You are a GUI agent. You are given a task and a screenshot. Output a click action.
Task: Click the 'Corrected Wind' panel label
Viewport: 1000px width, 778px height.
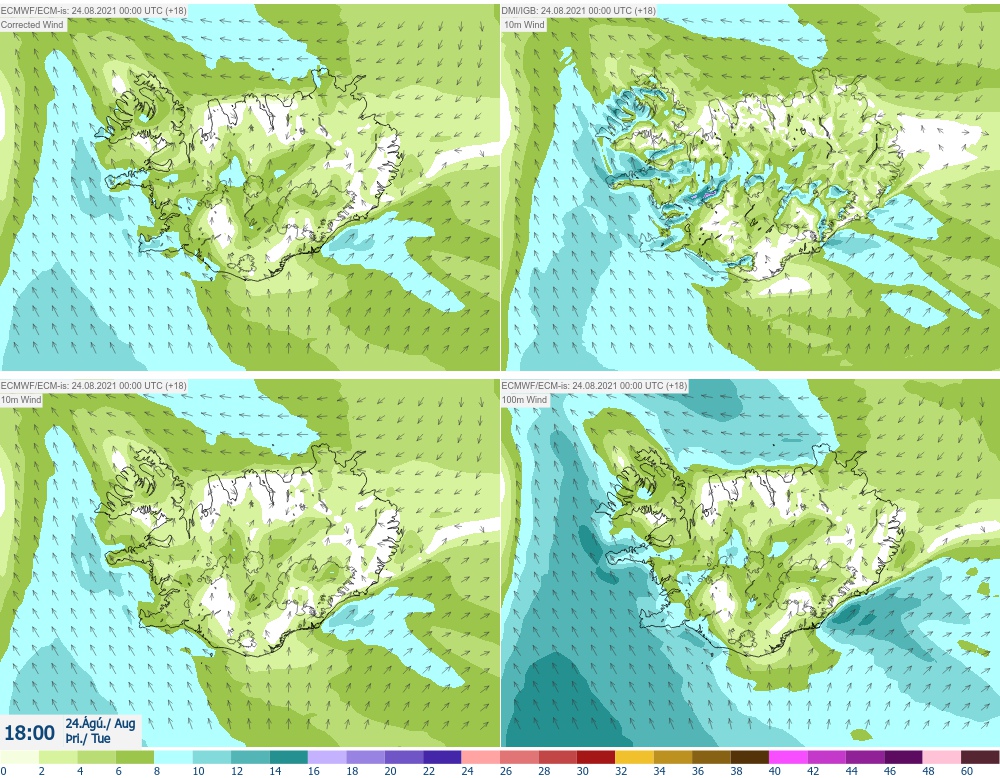[x=33, y=24]
